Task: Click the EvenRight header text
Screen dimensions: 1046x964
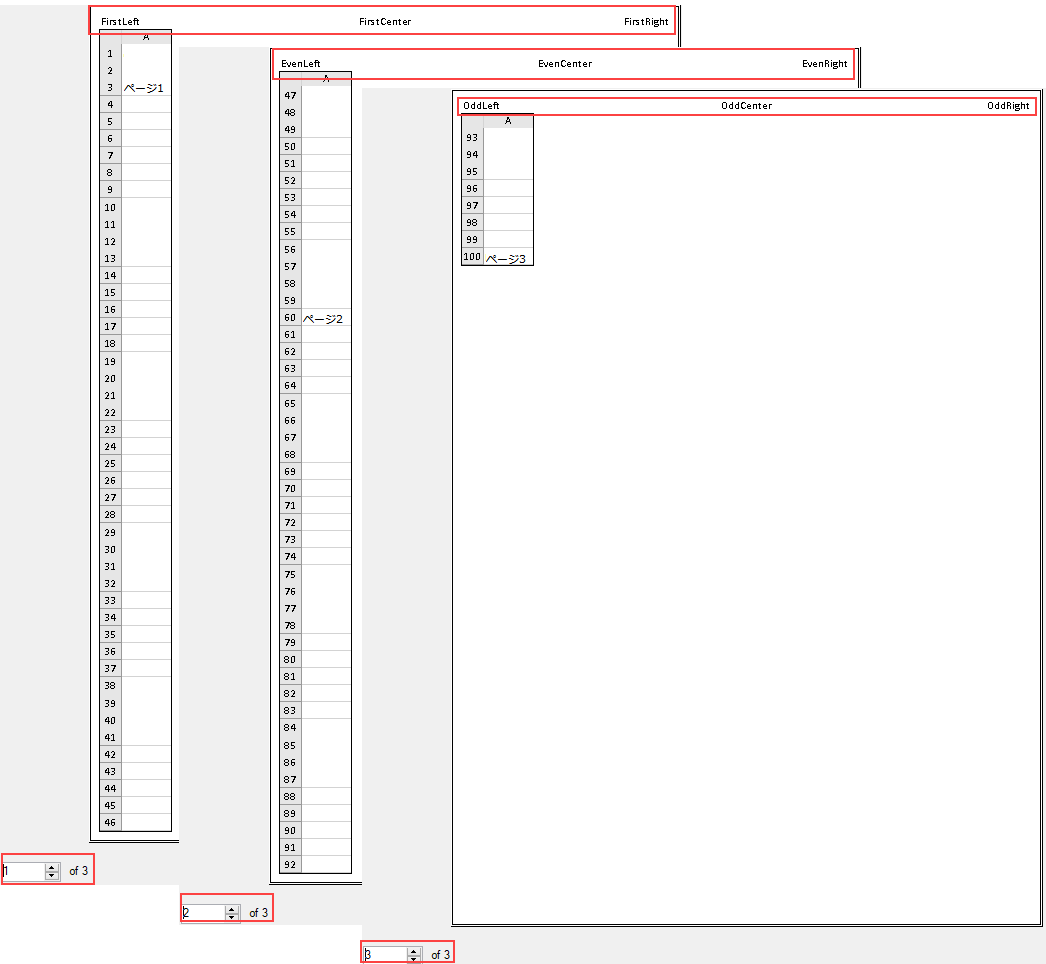Action: tap(824, 64)
